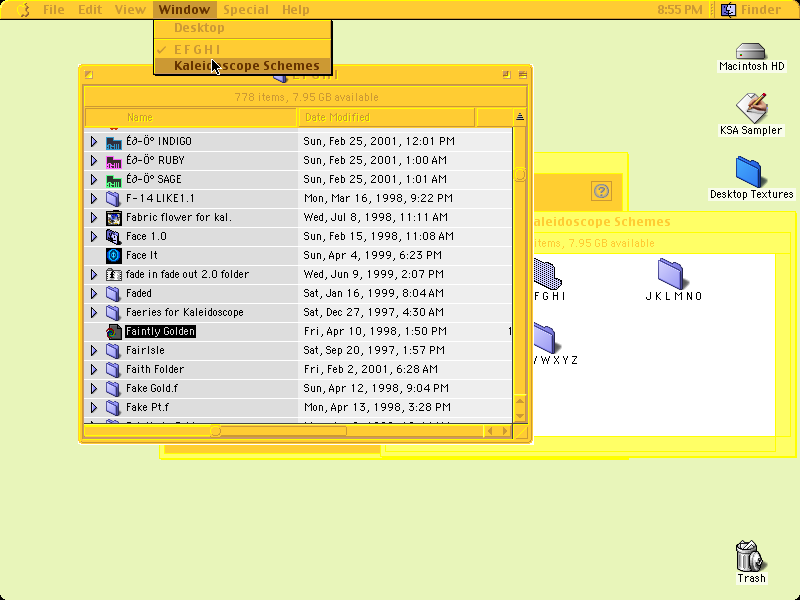The width and height of the screenshot is (800, 600).
Task: Expand the Fake Gold.f disclosure triangle
Action: tap(94, 388)
